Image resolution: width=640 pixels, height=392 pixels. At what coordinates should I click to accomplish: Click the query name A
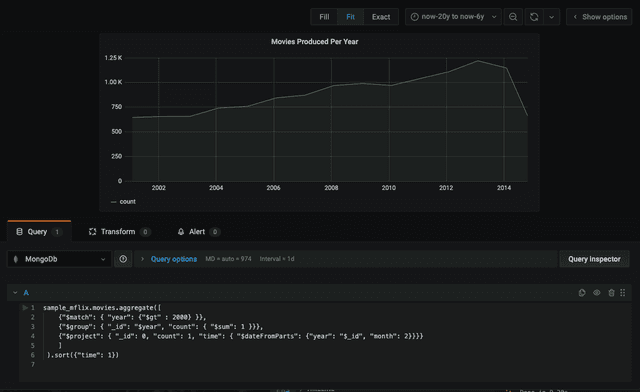(x=26, y=292)
